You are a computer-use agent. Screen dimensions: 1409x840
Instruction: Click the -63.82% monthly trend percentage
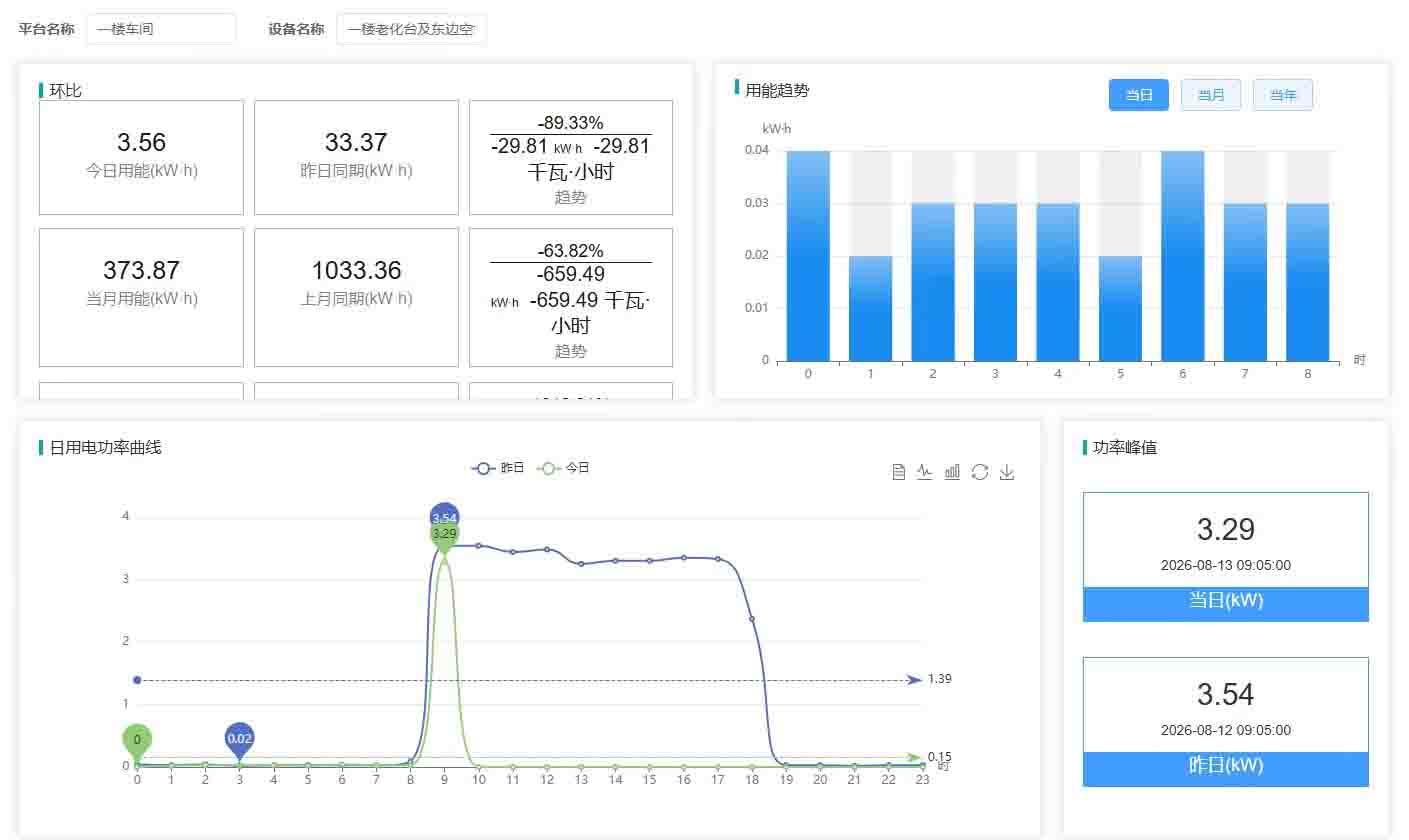point(570,251)
